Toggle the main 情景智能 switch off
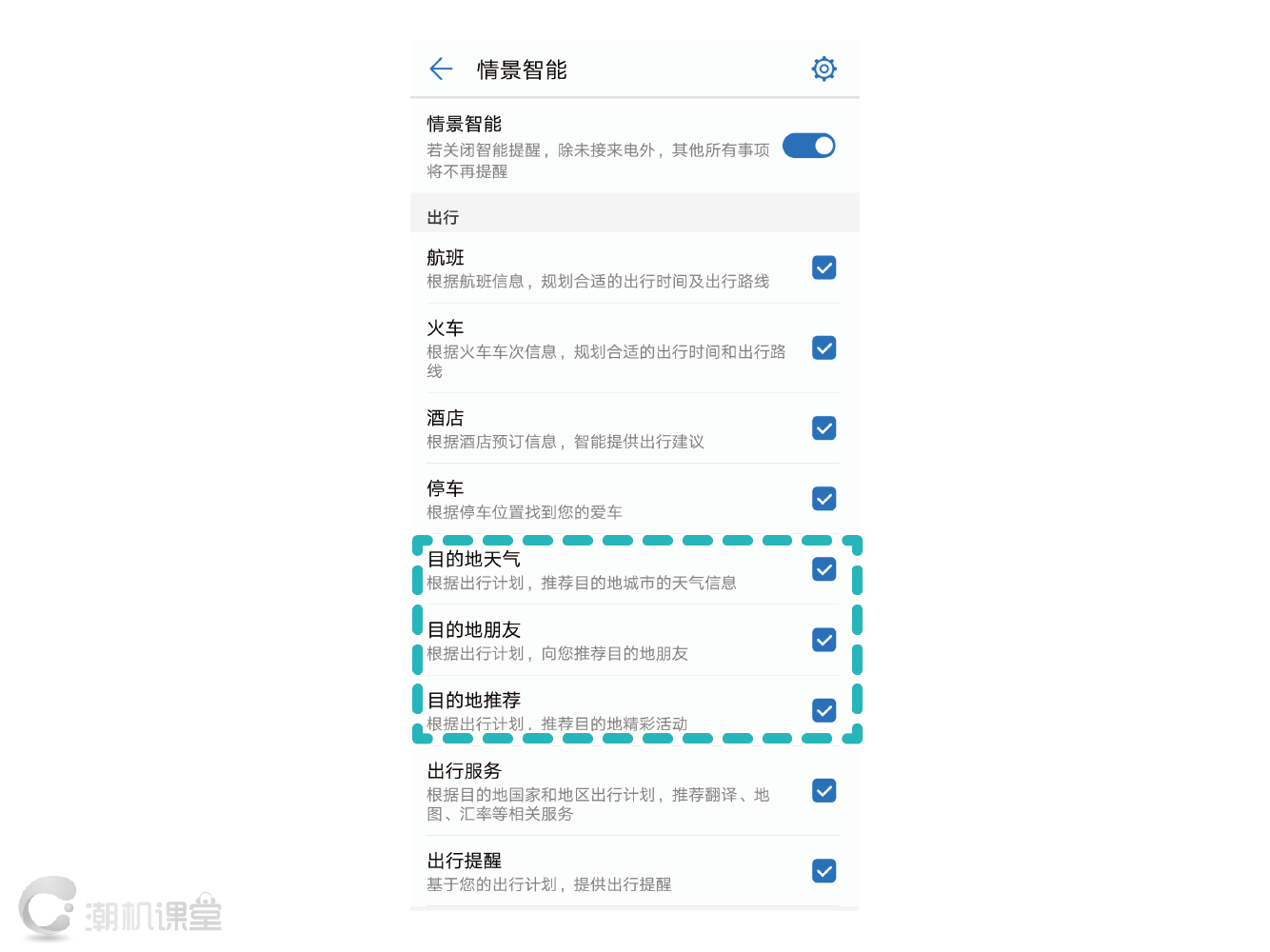The width and height of the screenshot is (1270, 952). tap(808, 145)
